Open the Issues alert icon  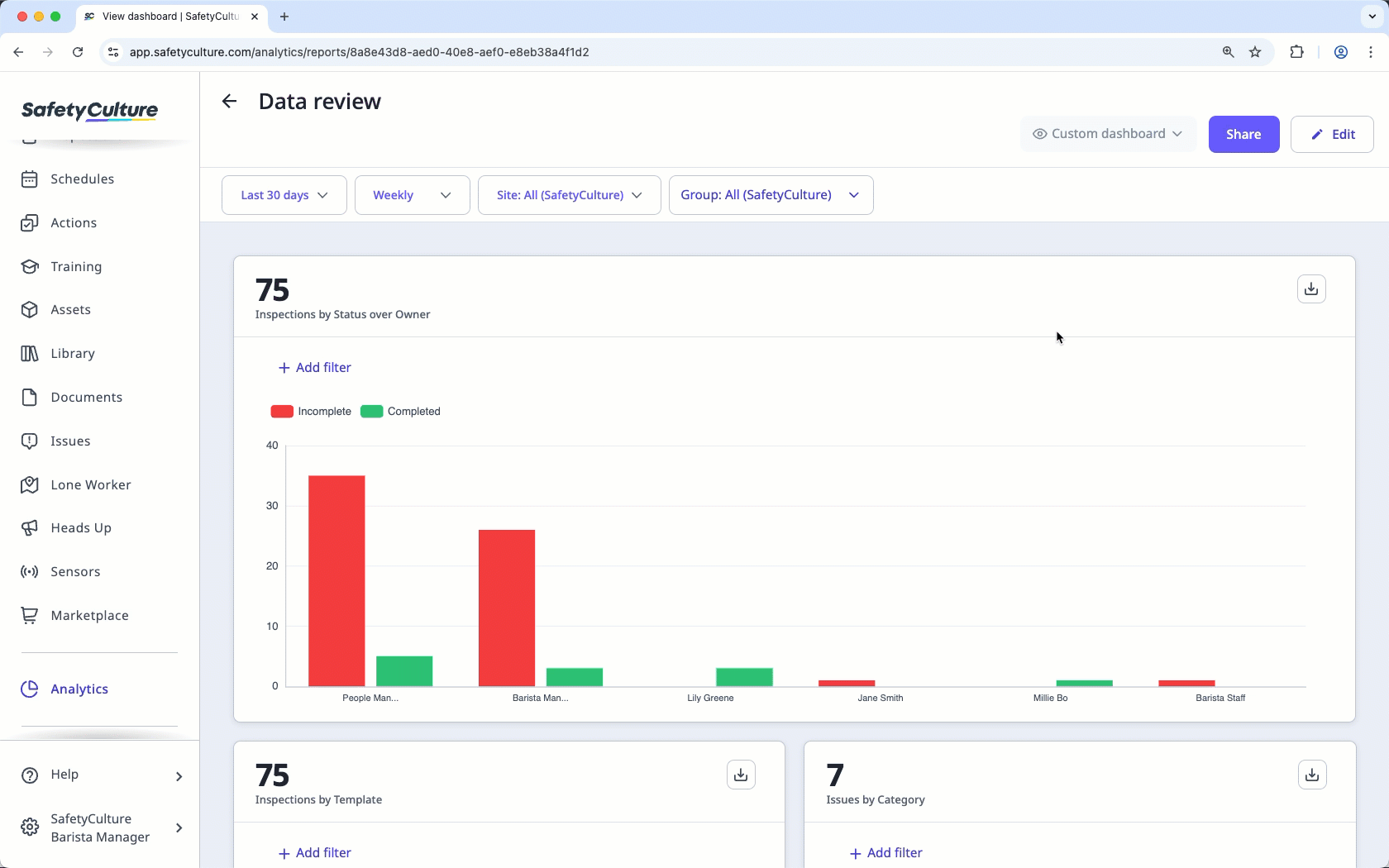[30, 441]
